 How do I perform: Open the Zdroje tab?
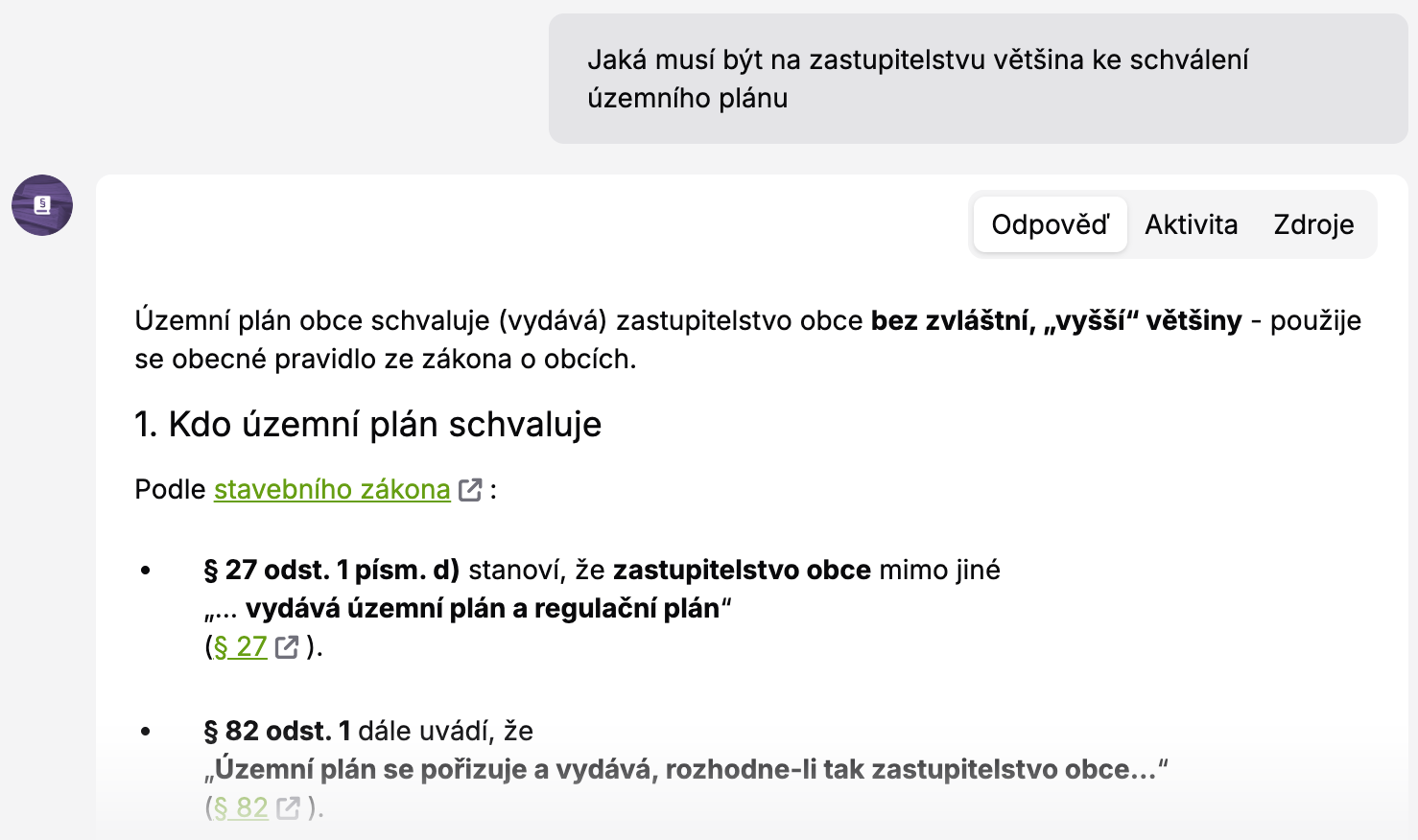pos(1313,224)
